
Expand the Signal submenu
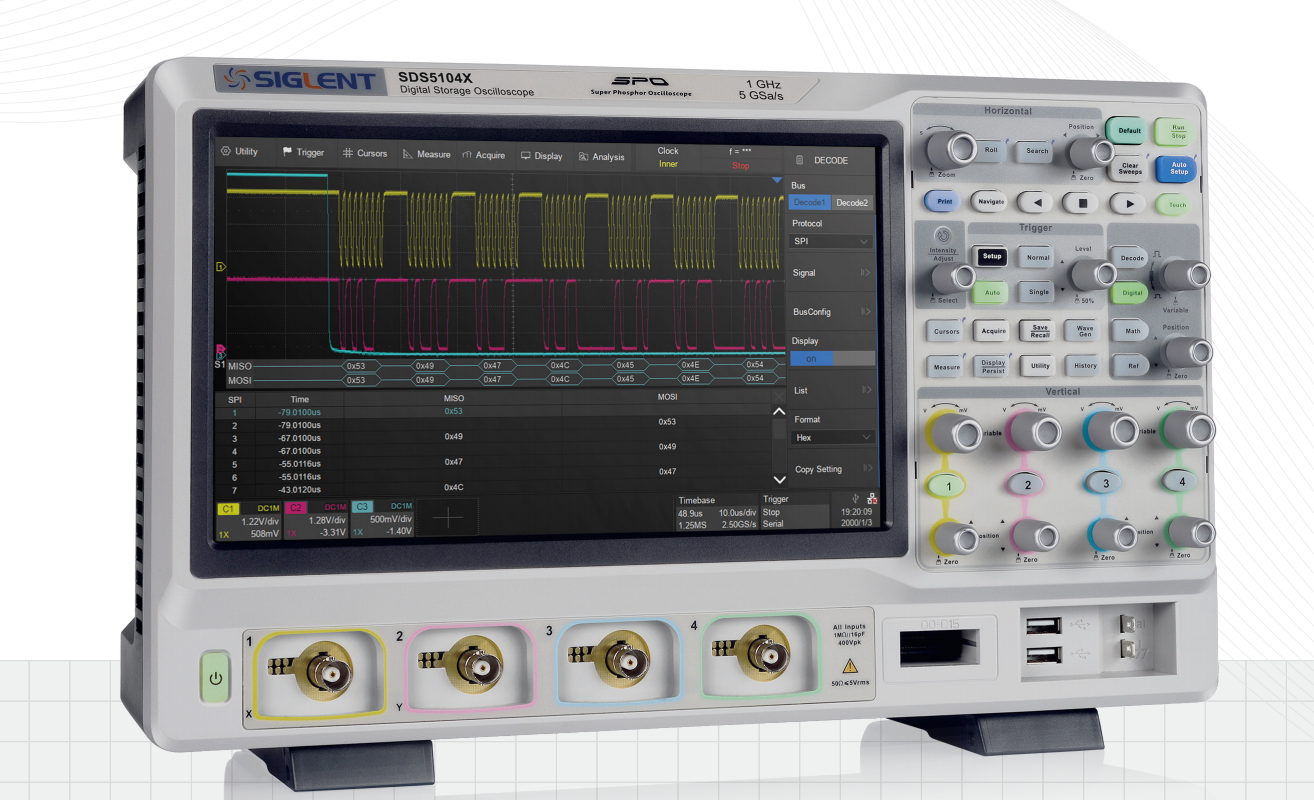(831, 272)
